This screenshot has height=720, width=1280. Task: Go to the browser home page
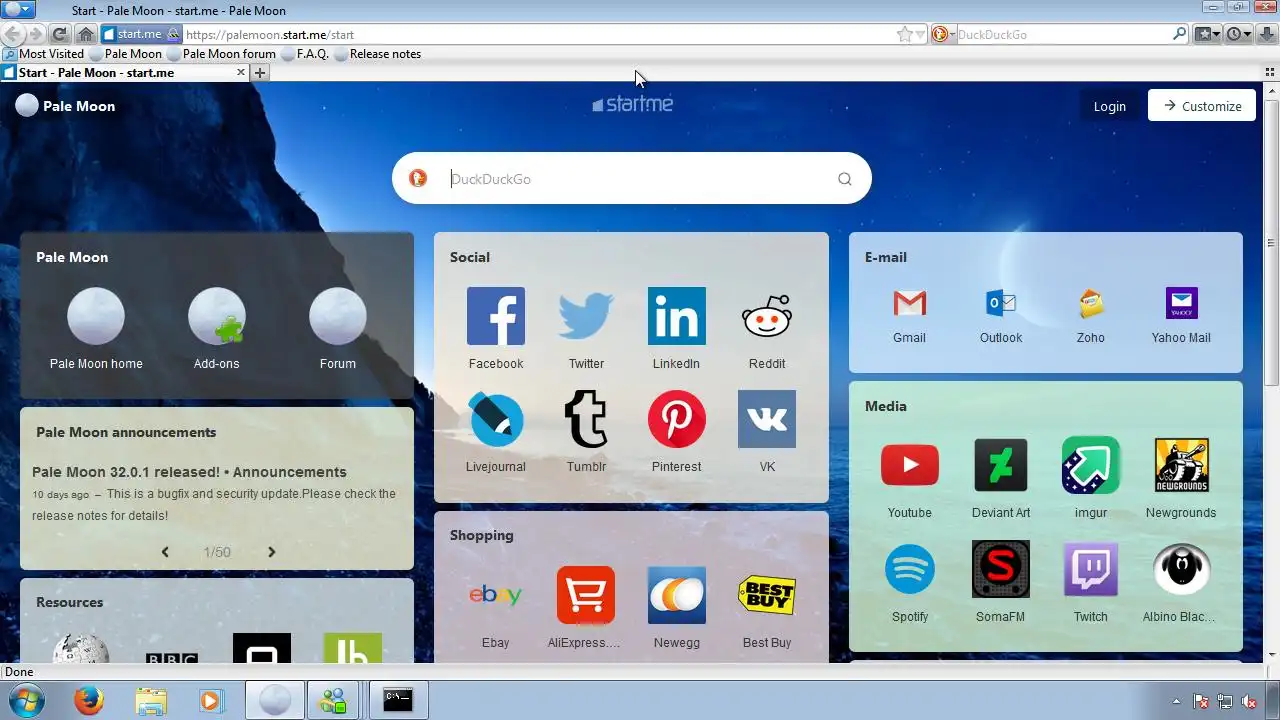(85, 34)
